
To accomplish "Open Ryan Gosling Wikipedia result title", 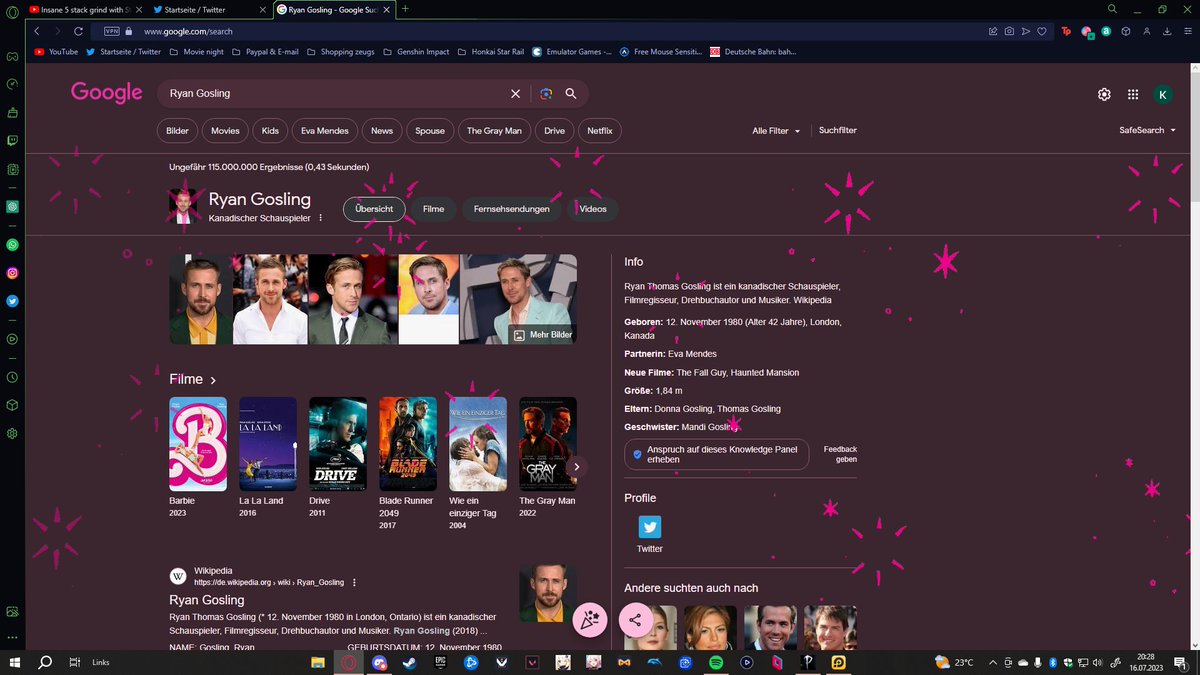I will pyautogui.click(x=207, y=600).
